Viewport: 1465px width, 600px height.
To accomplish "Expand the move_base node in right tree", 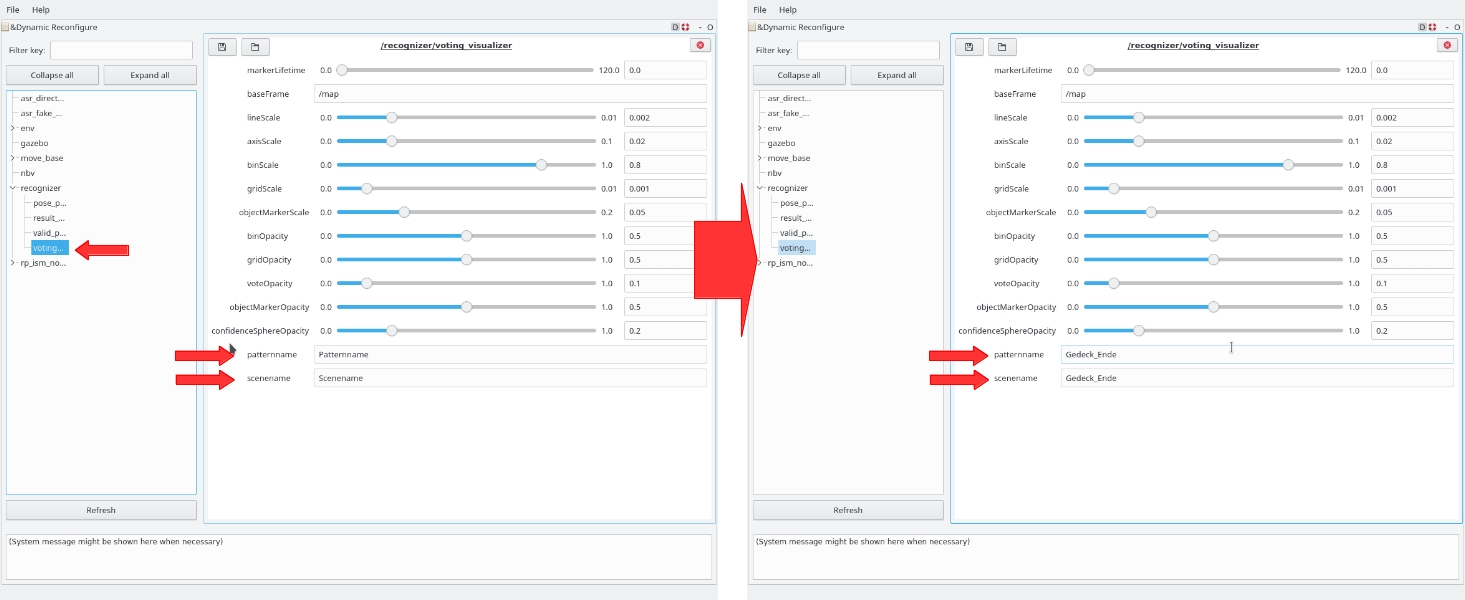I will 760,158.
